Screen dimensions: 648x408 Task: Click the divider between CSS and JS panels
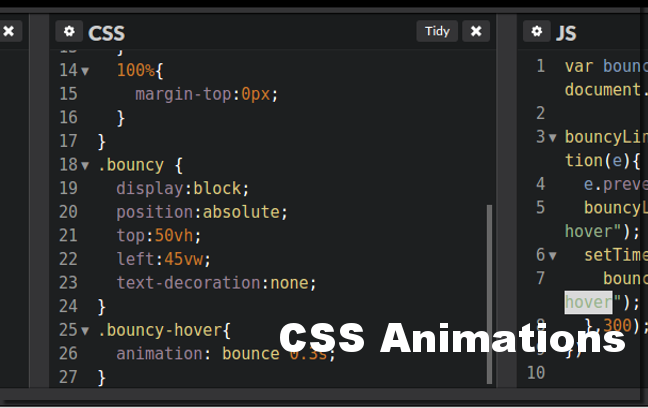pos(507,200)
